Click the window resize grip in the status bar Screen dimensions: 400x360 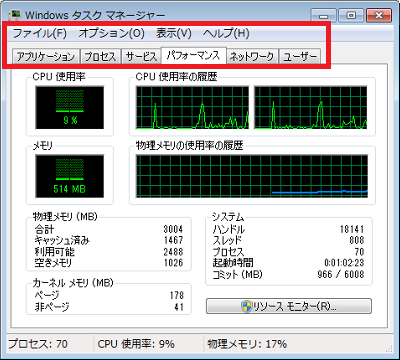point(389,349)
